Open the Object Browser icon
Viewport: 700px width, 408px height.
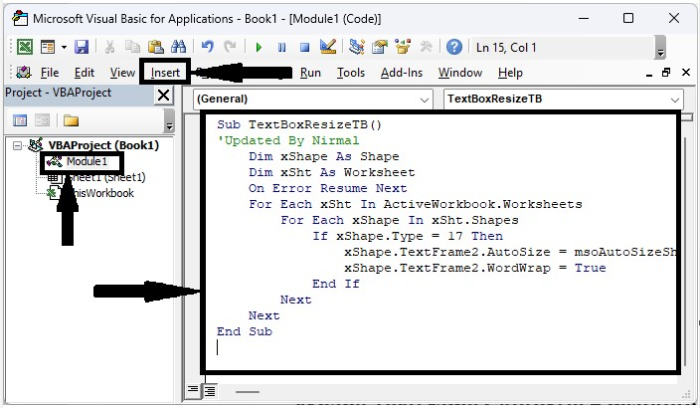403,46
